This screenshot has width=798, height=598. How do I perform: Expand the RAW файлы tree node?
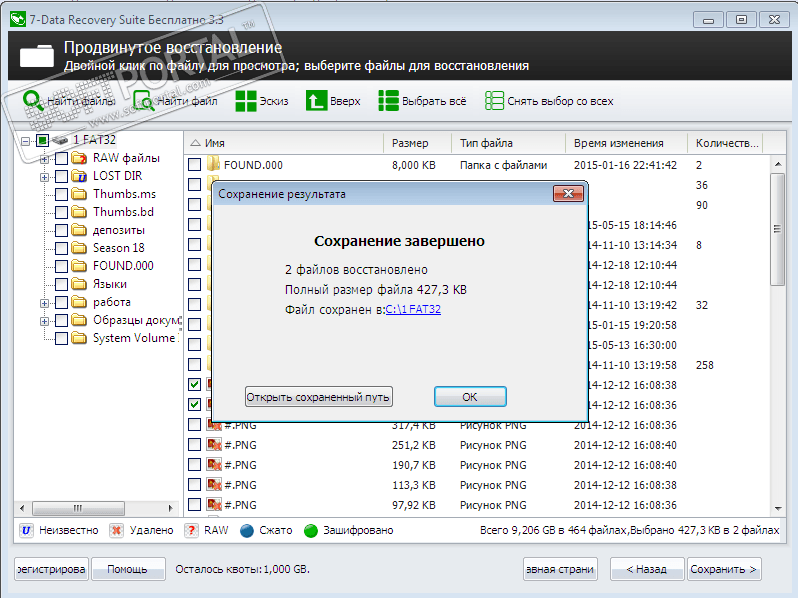point(44,159)
